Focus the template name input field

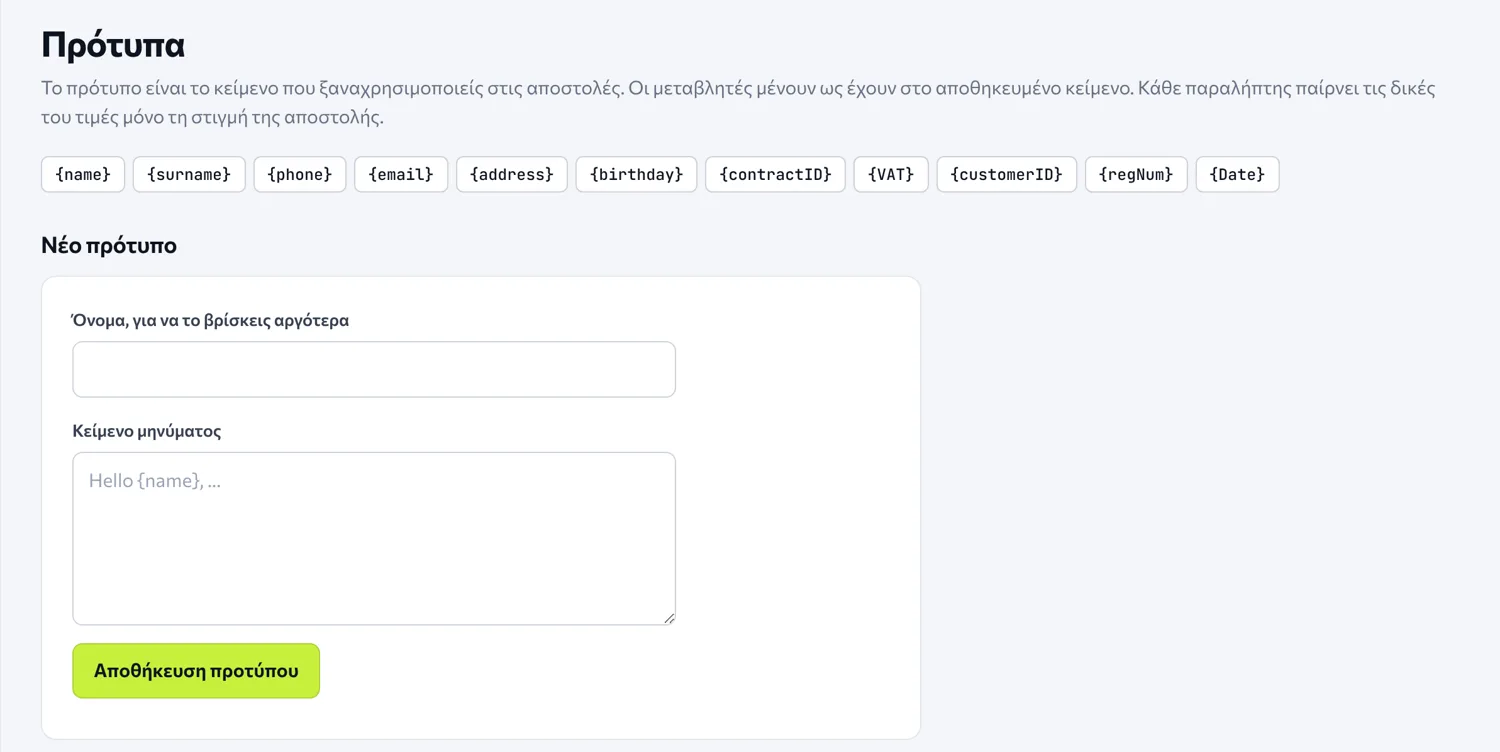point(374,369)
